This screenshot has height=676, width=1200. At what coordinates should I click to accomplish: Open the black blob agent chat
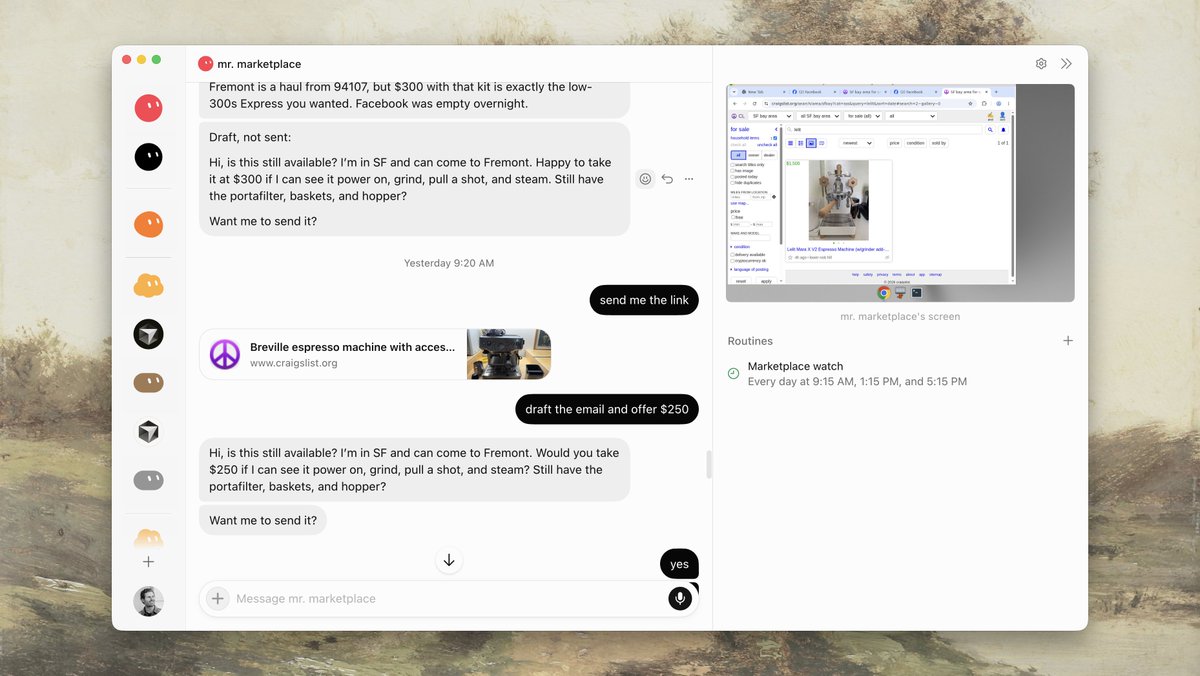pyautogui.click(x=149, y=156)
